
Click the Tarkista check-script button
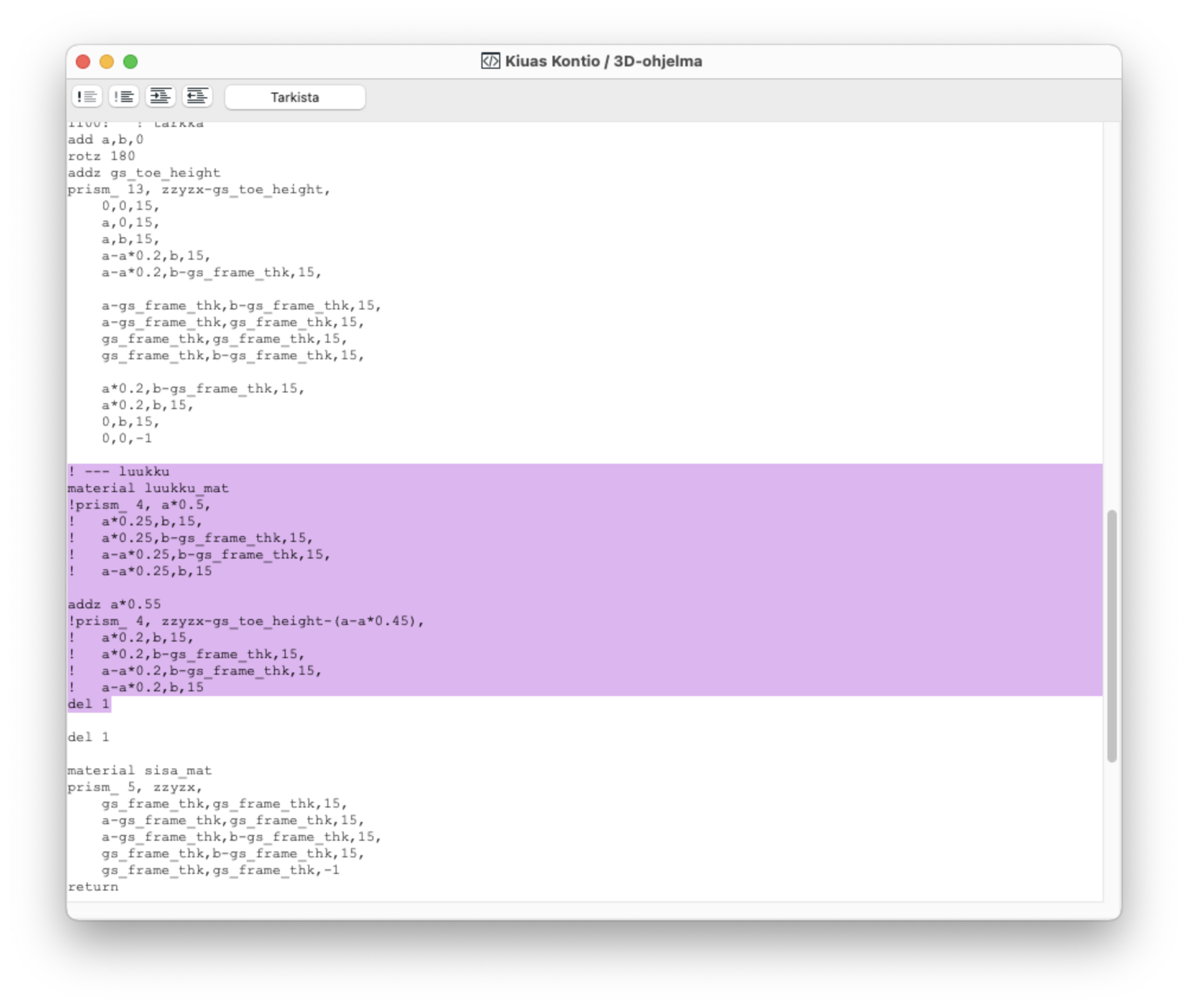[x=295, y=97]
